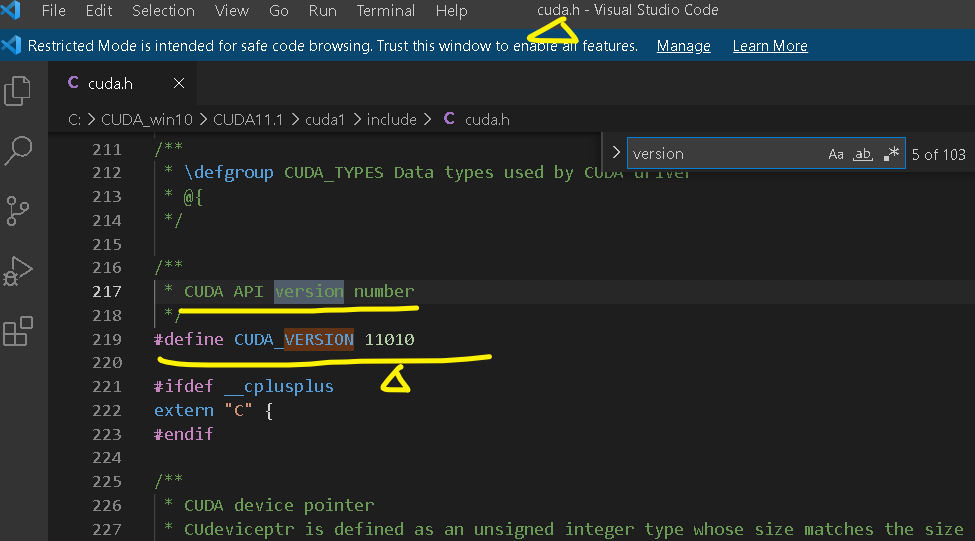Open the Help menu
This screenshot has width=975, height=541.
pos(451,11)
